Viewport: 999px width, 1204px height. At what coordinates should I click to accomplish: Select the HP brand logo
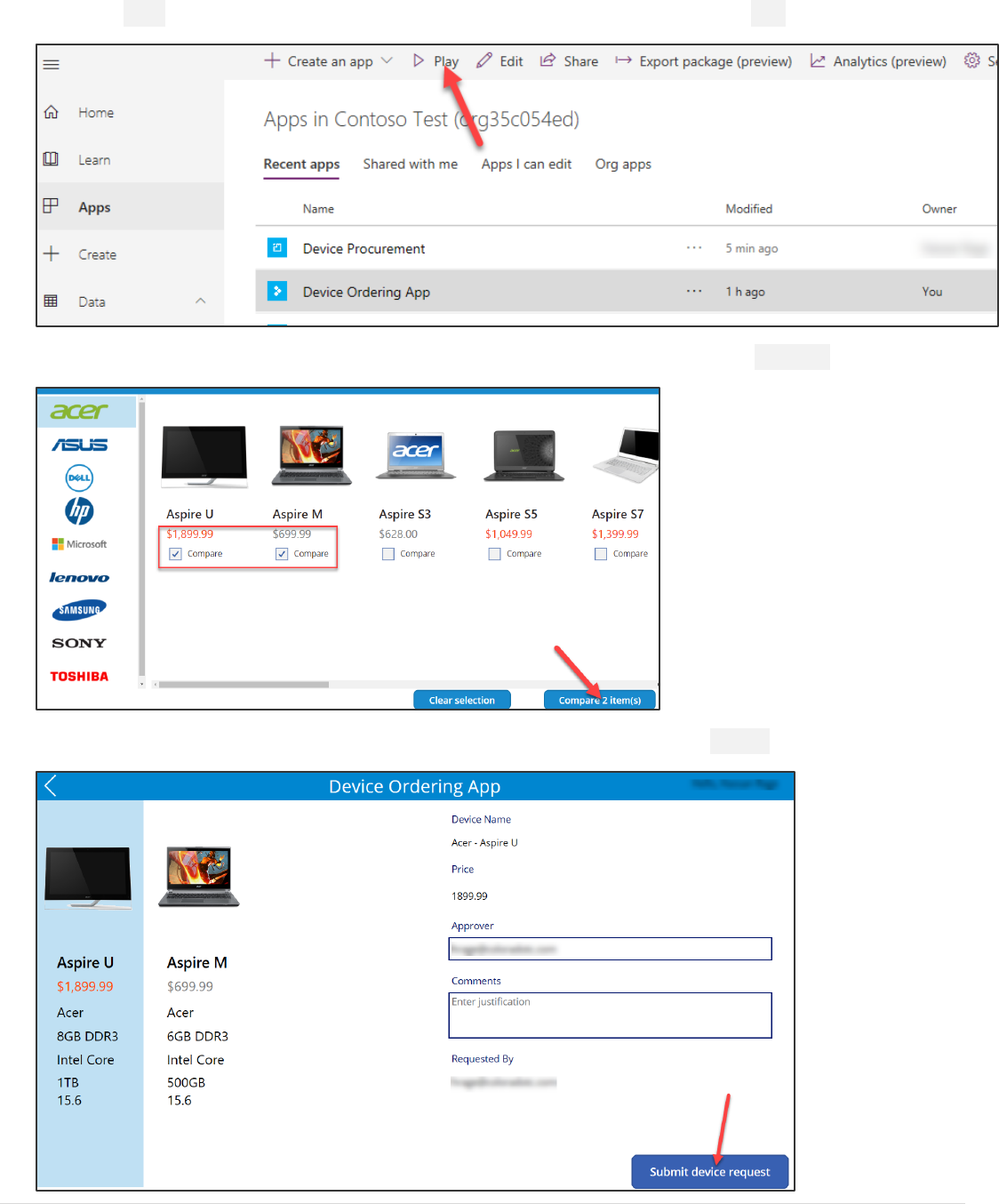click(x=79, y=510)
